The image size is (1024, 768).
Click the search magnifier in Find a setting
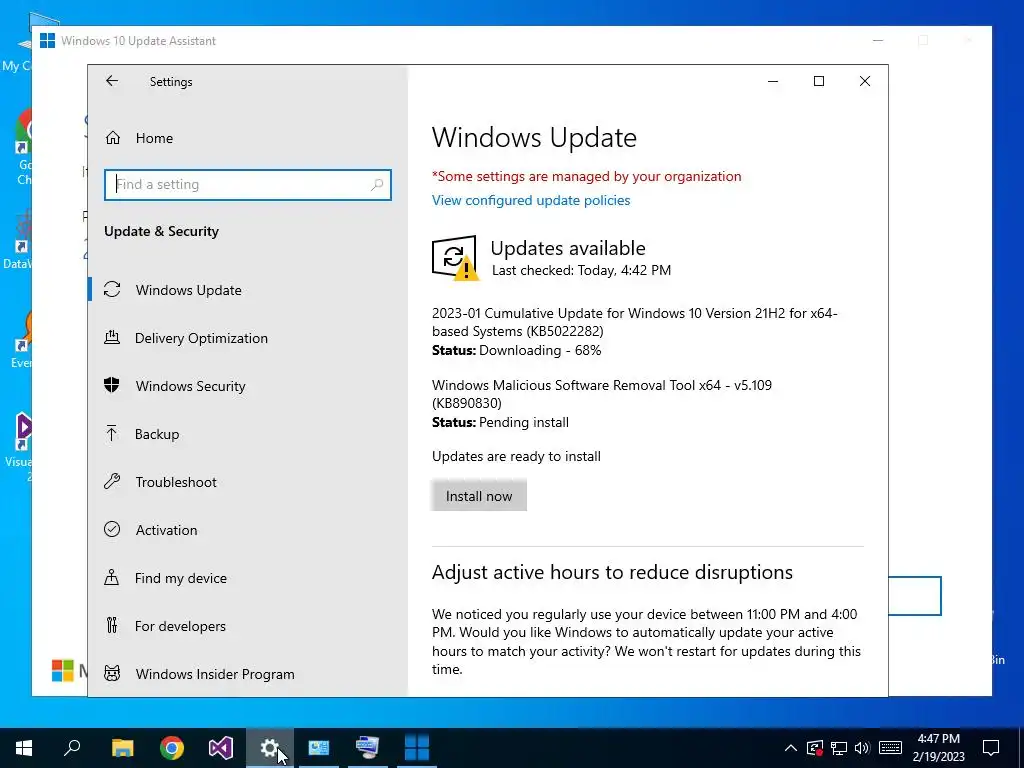pyautogui.click(x=377, y=185)
